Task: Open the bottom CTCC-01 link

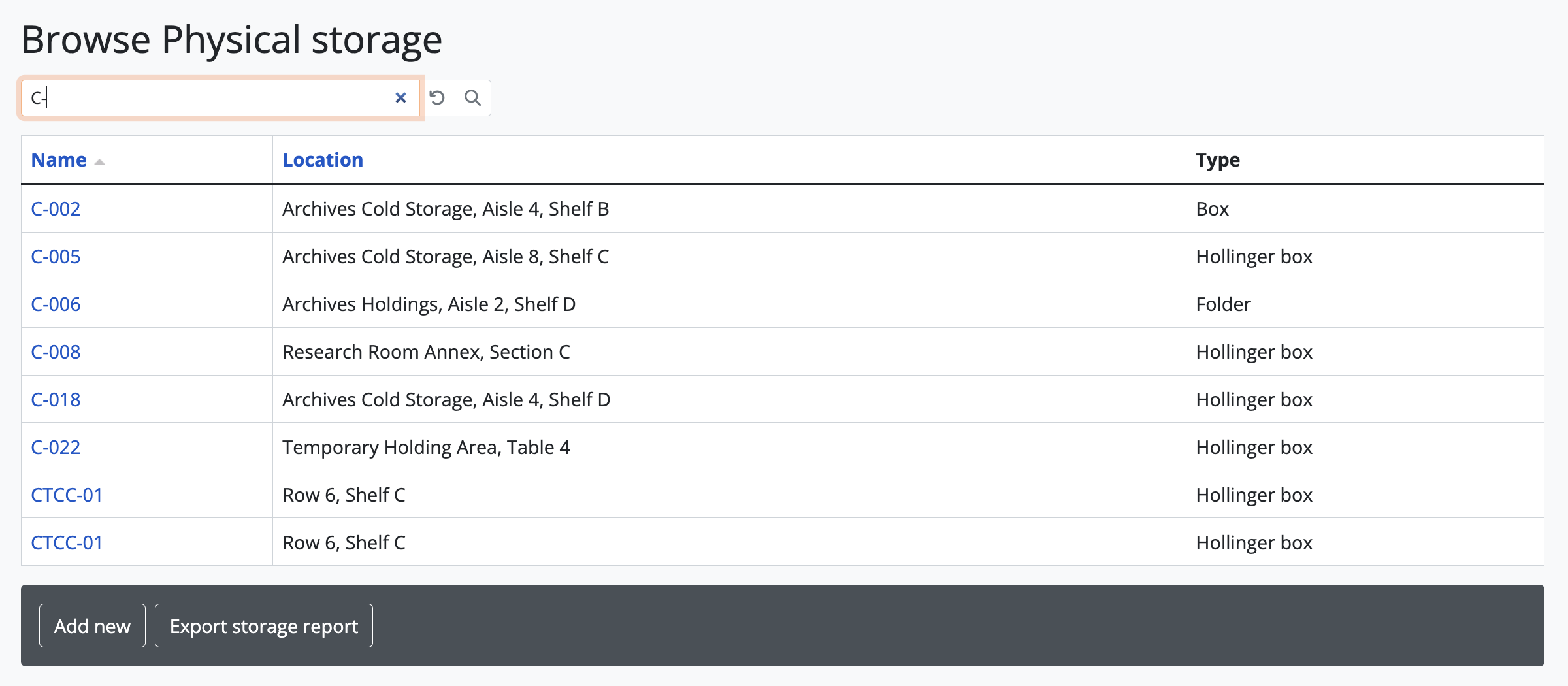Action: point(67,543)
